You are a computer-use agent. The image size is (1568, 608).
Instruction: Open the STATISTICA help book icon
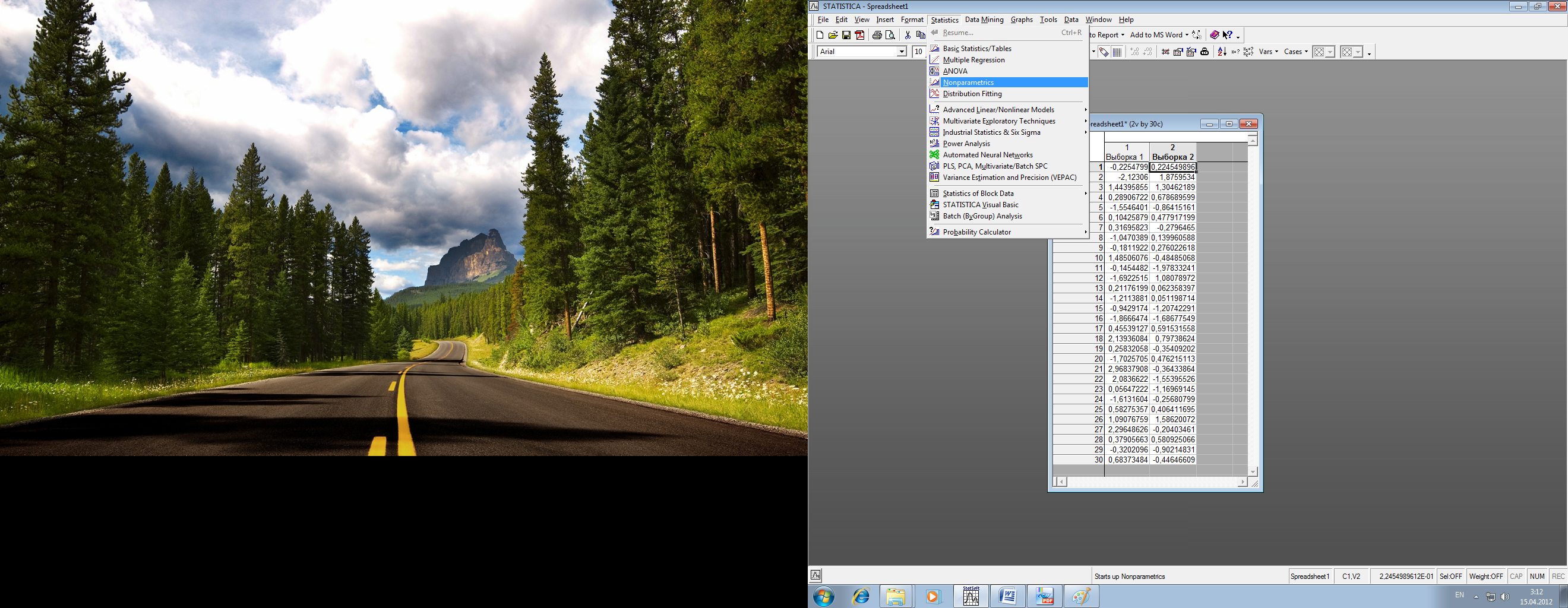point(1215,35)
